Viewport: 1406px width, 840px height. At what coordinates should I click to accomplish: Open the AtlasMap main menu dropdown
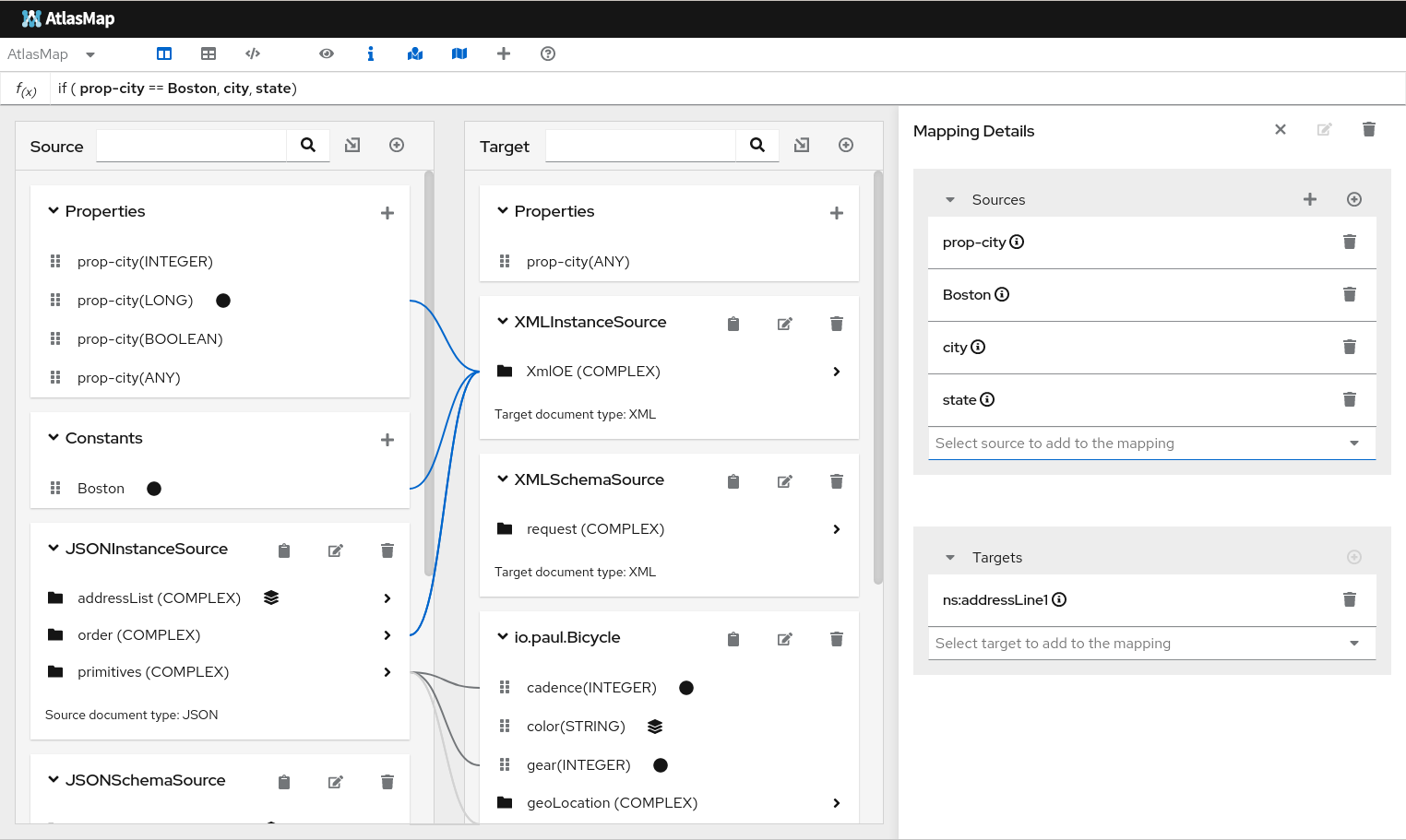52,54
